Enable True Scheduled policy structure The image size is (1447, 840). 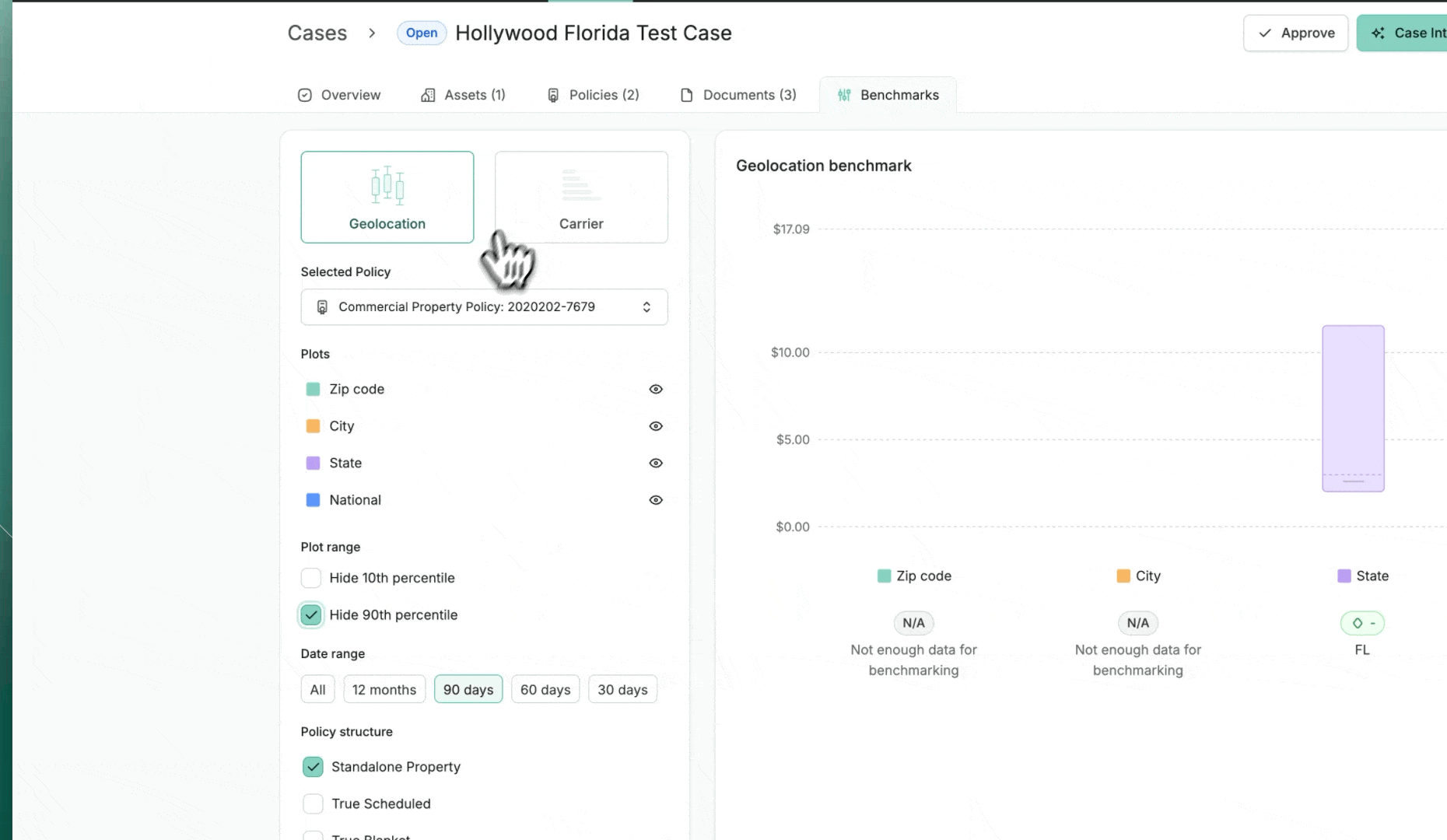(x=313, y=803)
